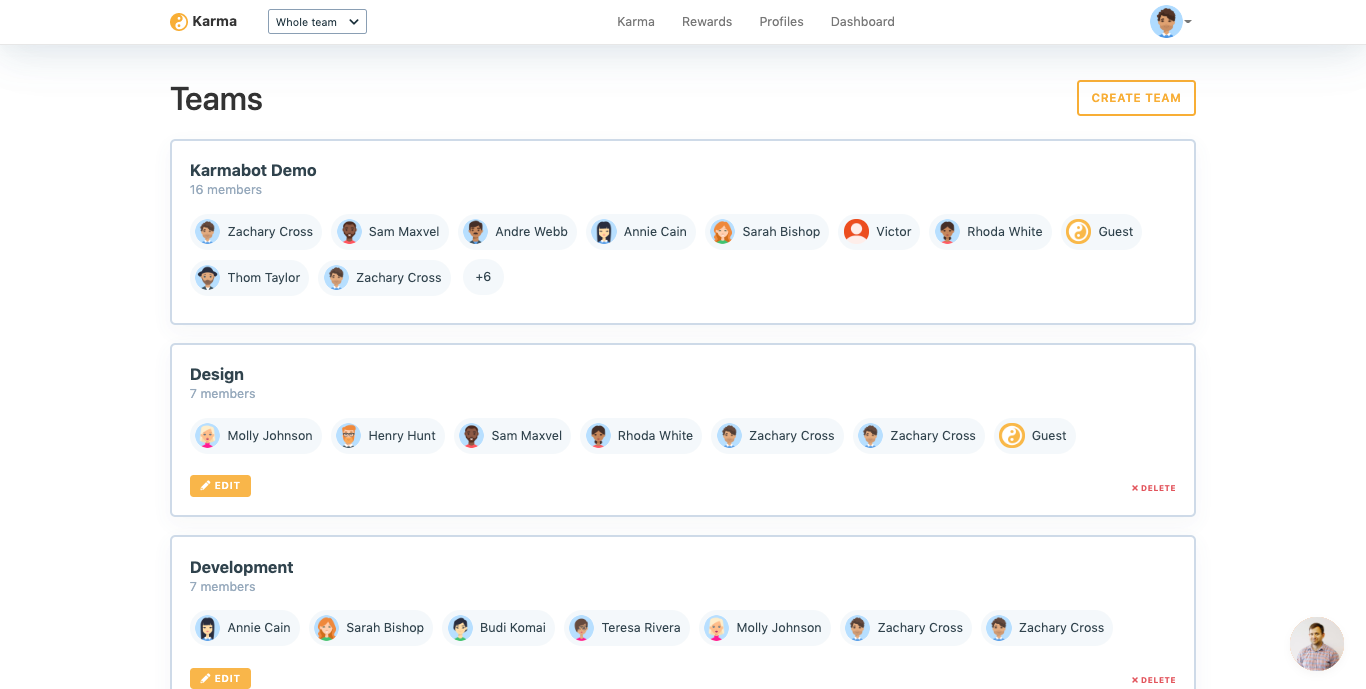Viewport: 1366px width, 689px height.
Task: Click pencil icon on Design Edit button
Action: pyautogui.click(x=205, y=486)
